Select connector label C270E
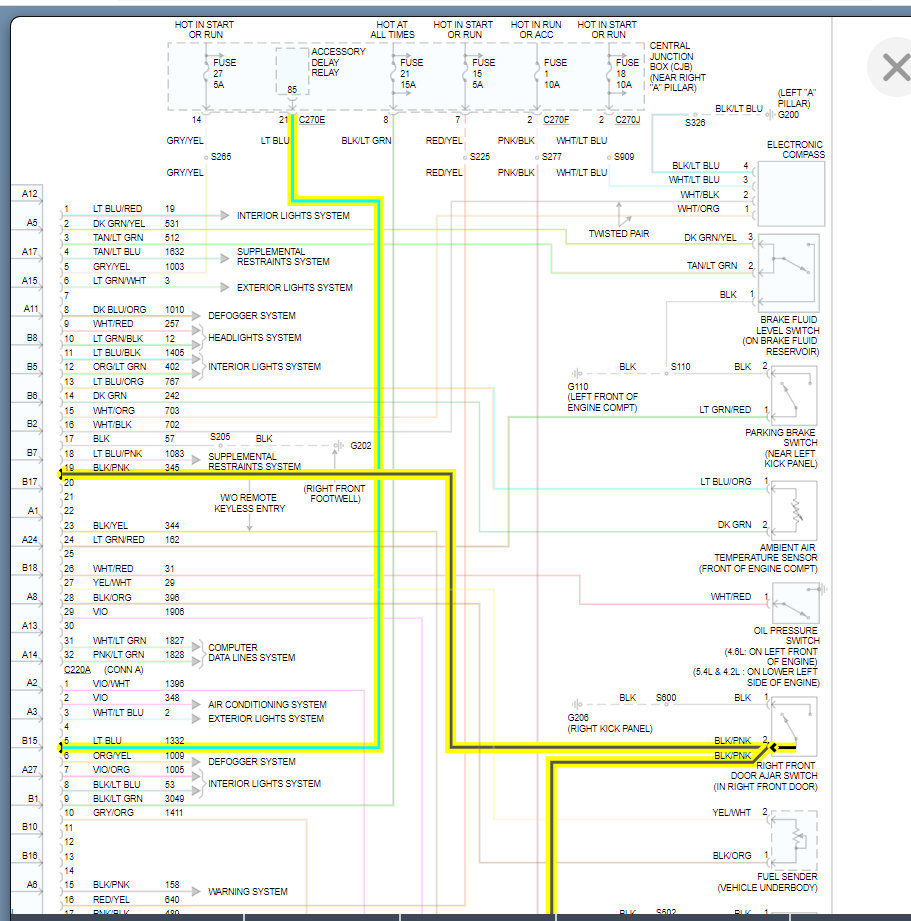 (x=311, y=120)
